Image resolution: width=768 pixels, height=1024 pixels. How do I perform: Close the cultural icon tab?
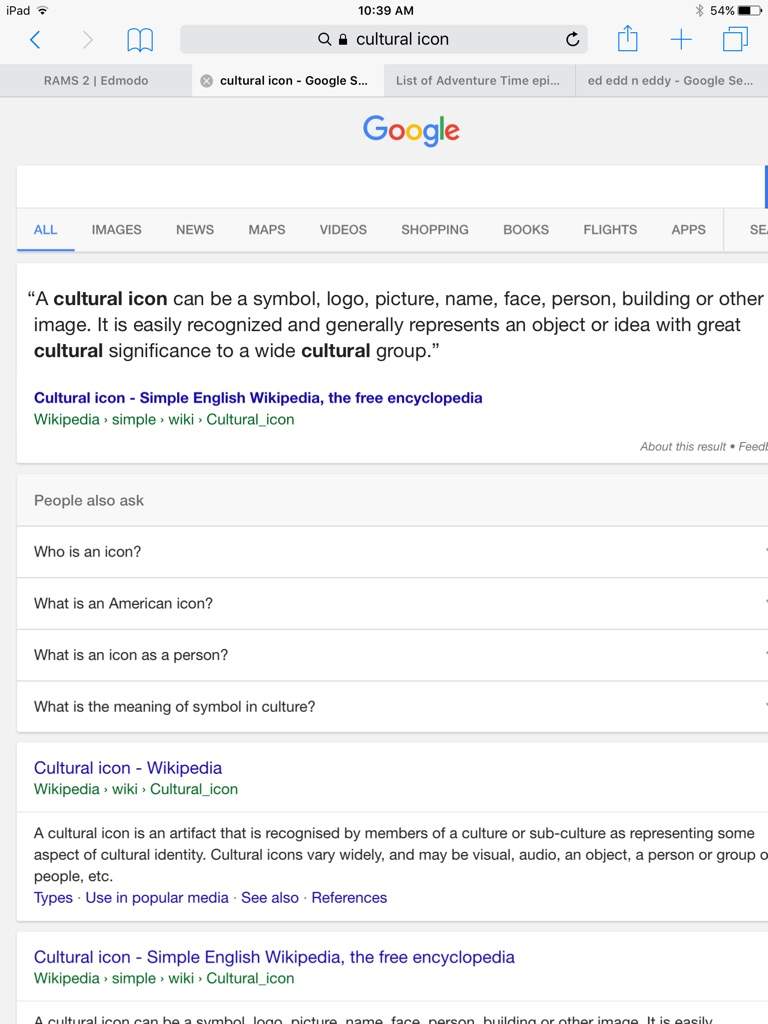pos(206,81)
